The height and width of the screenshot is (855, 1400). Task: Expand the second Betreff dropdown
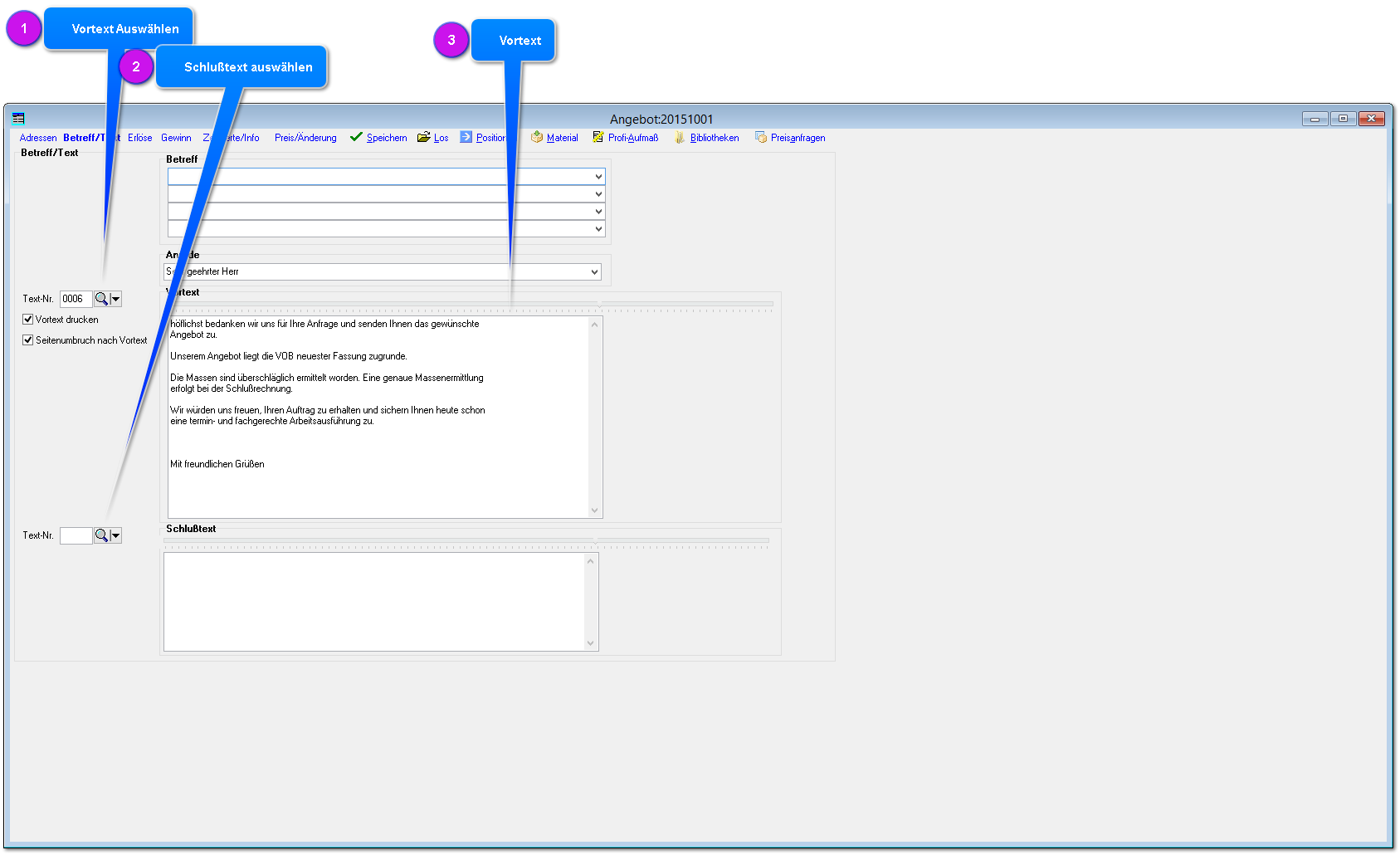tap(598, 194)
